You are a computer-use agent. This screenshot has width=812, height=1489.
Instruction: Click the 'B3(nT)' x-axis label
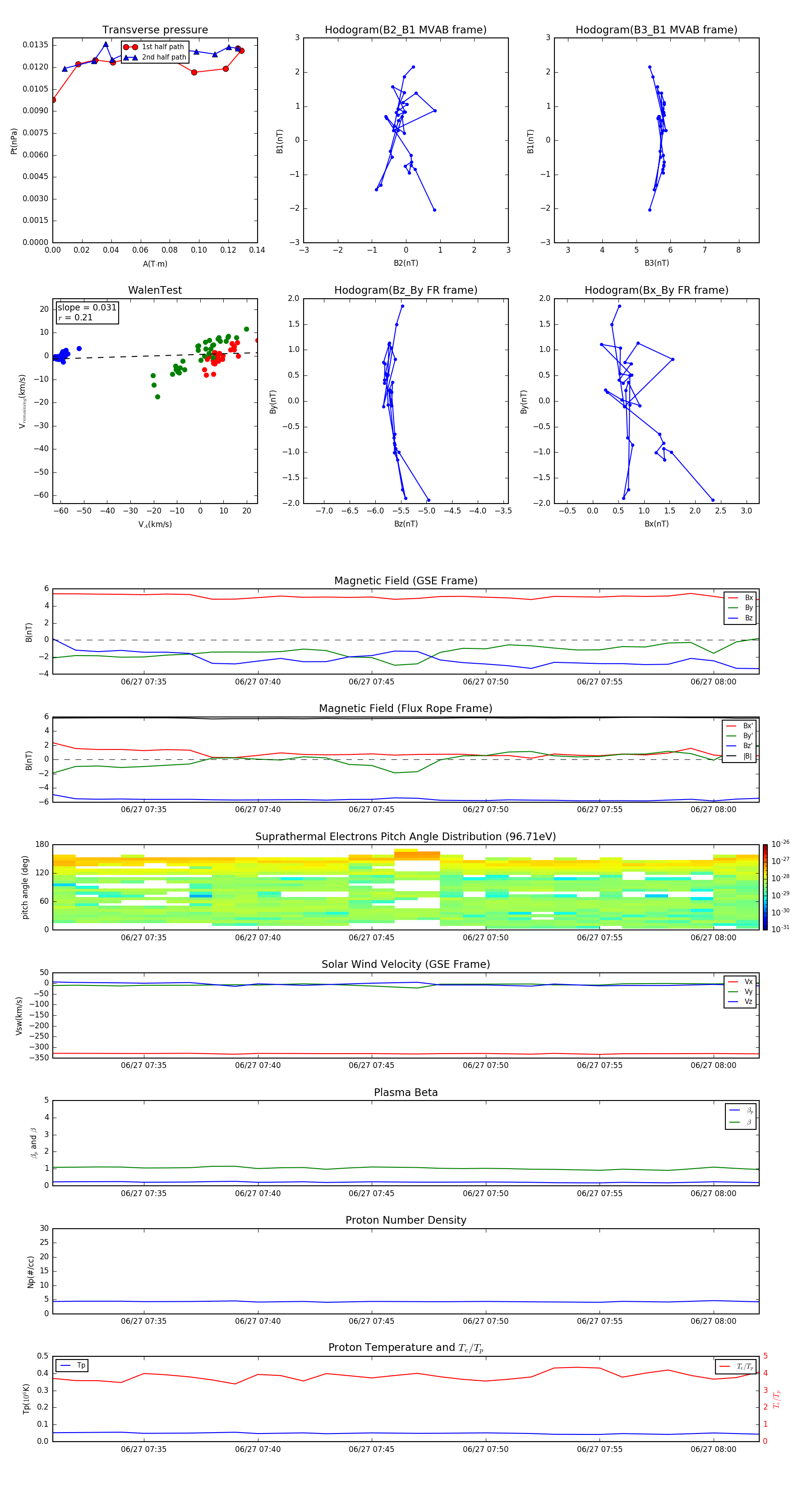[656, 264]
